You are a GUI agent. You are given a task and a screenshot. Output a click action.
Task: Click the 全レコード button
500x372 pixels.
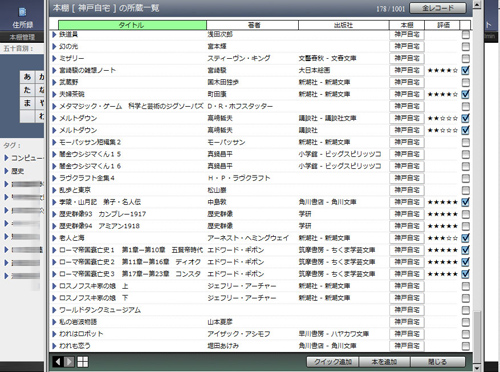pos(438,8)
